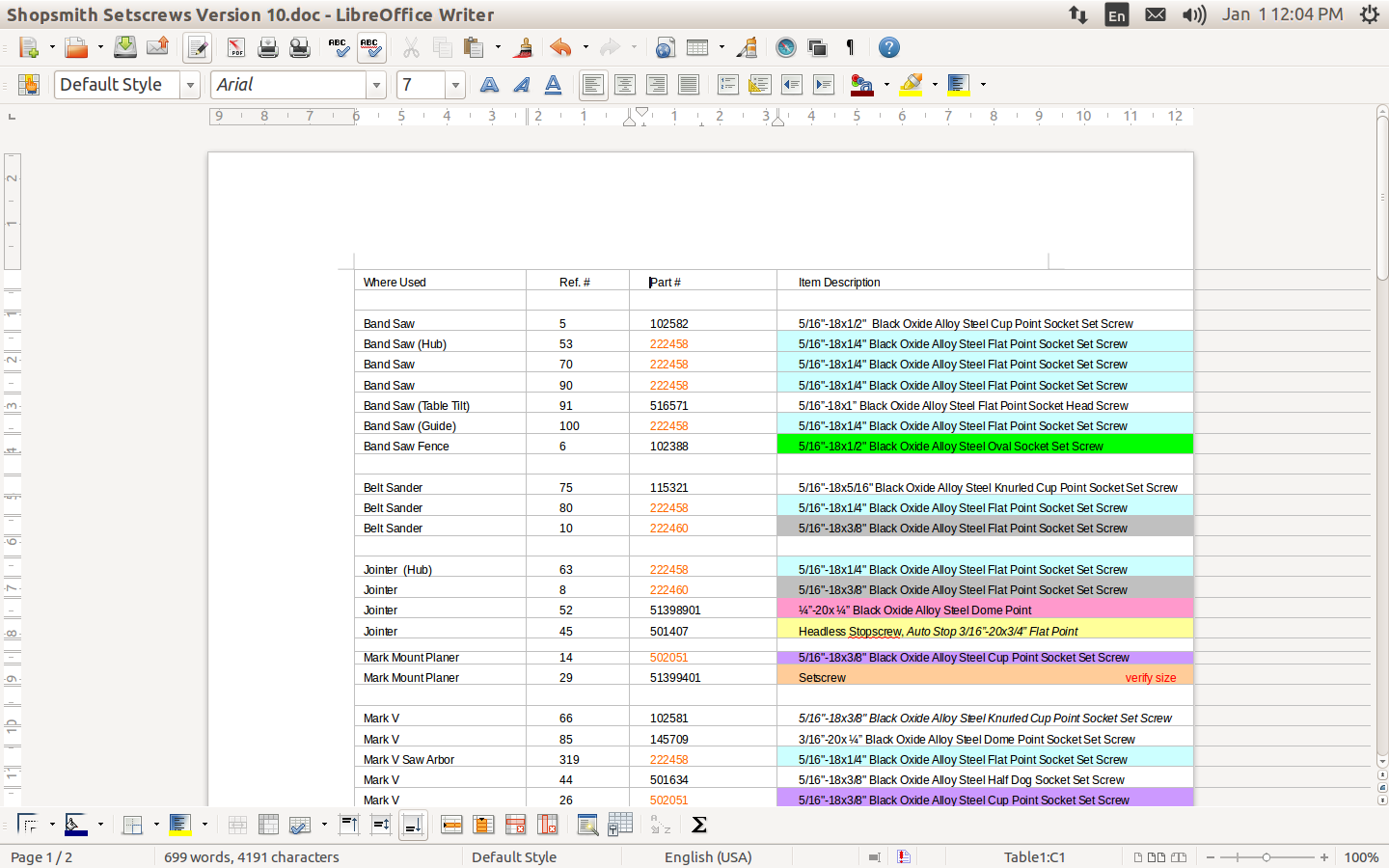Insert a table row

click(x=451, y=825)
